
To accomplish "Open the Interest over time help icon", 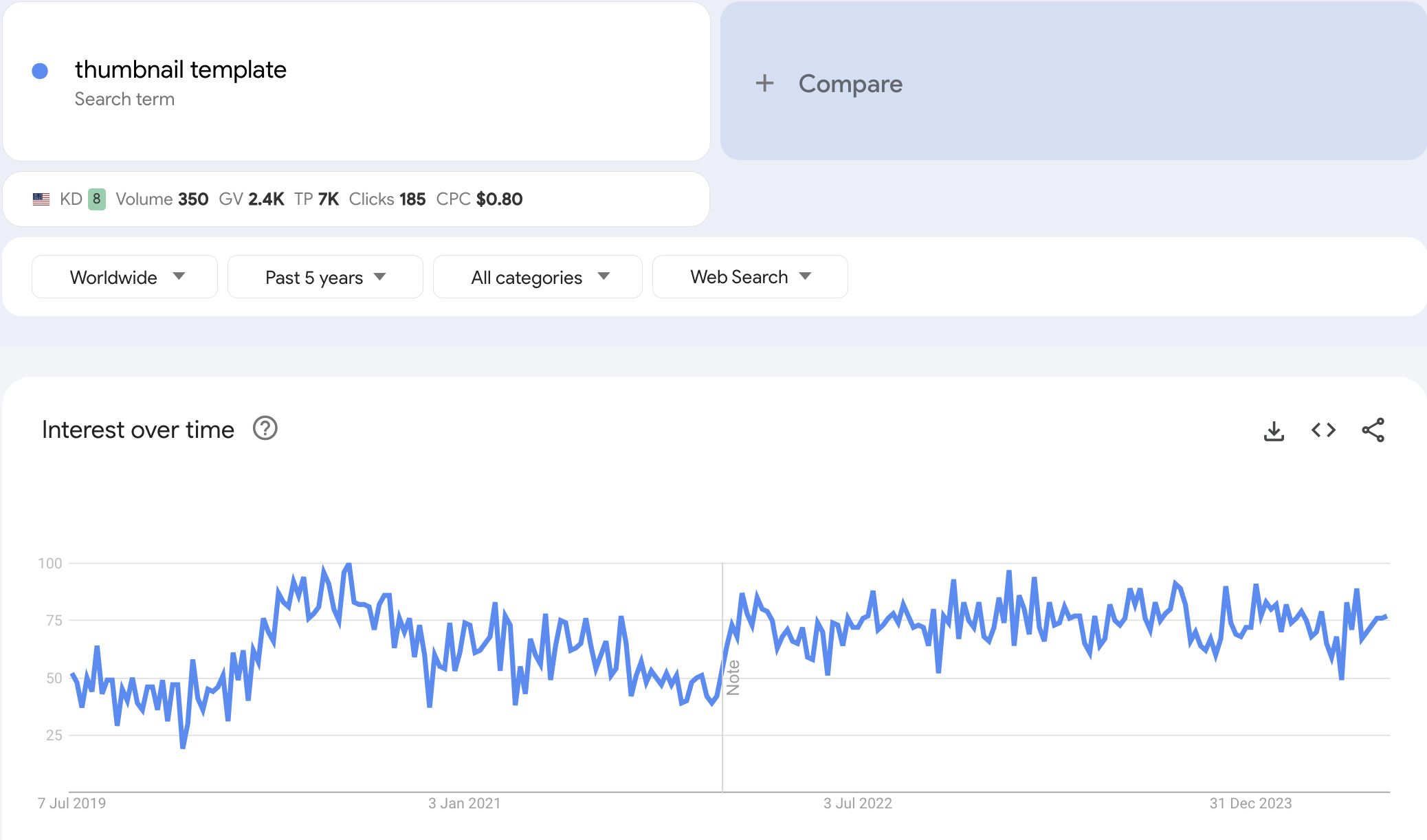I will click(265, 428).
